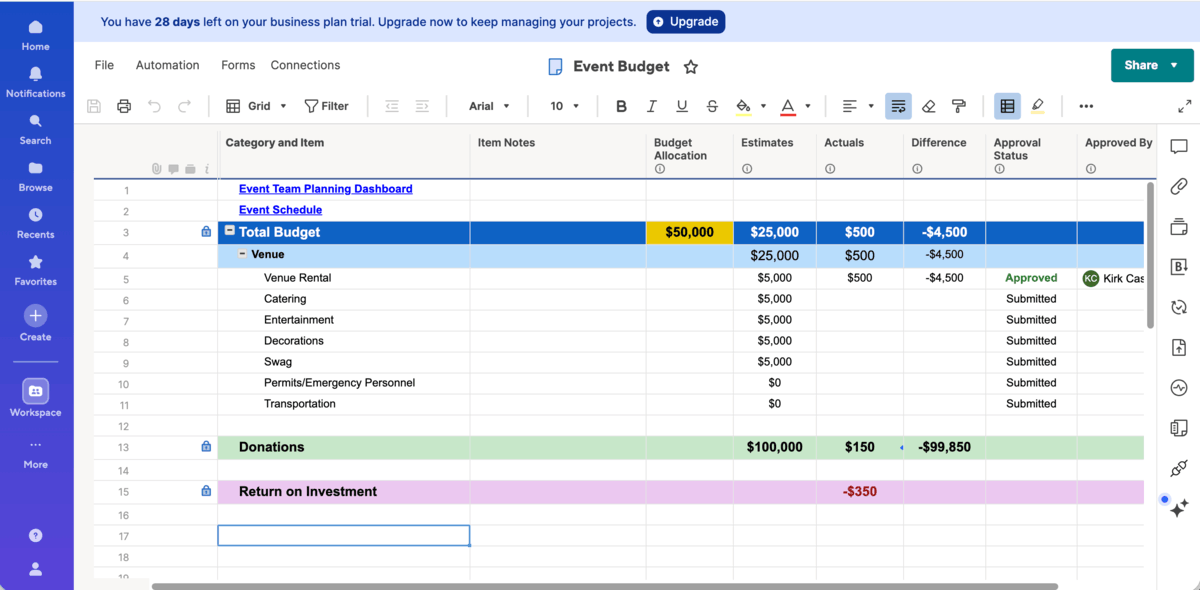Open the Event Team Planning Dashboard link
The image size is (1200, 590).
click(325, 188)
